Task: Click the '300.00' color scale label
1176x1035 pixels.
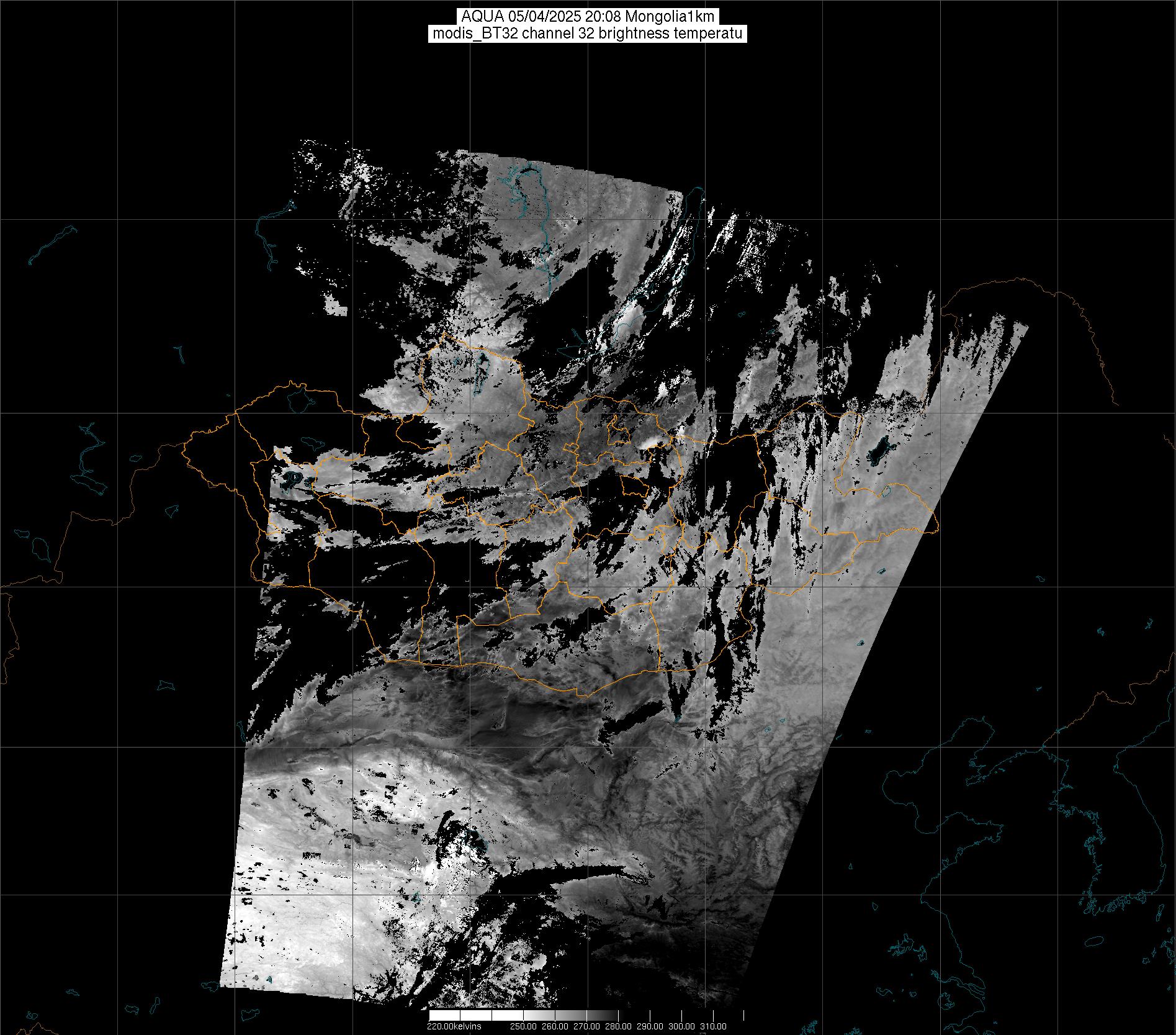Action: pos(681,1026)
